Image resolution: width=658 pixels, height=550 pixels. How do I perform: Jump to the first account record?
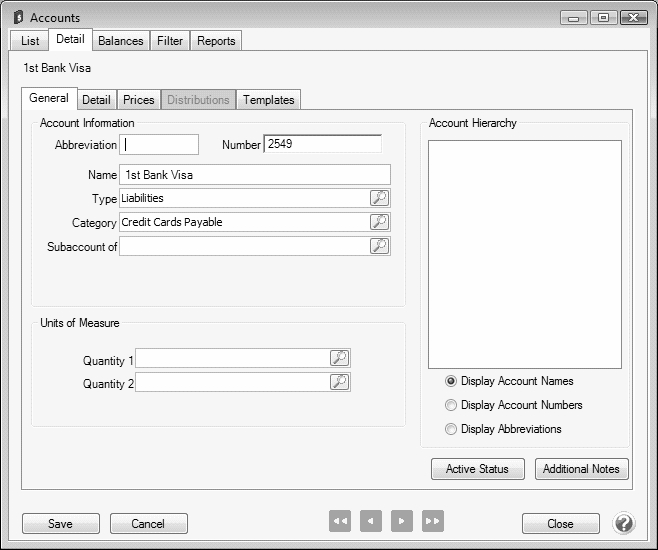340,521
